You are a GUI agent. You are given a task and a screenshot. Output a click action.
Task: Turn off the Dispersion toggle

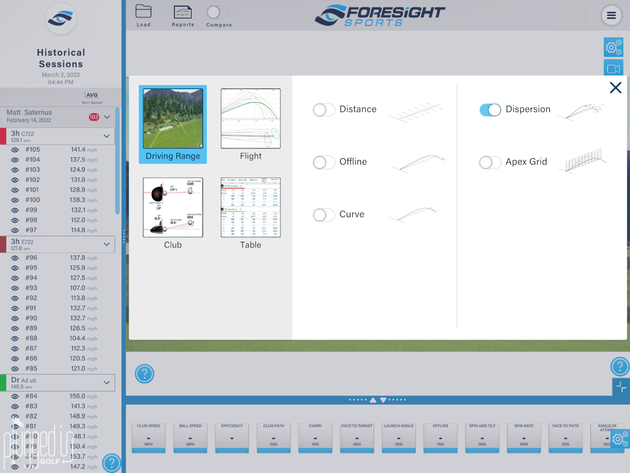click(x=490, y=109)
